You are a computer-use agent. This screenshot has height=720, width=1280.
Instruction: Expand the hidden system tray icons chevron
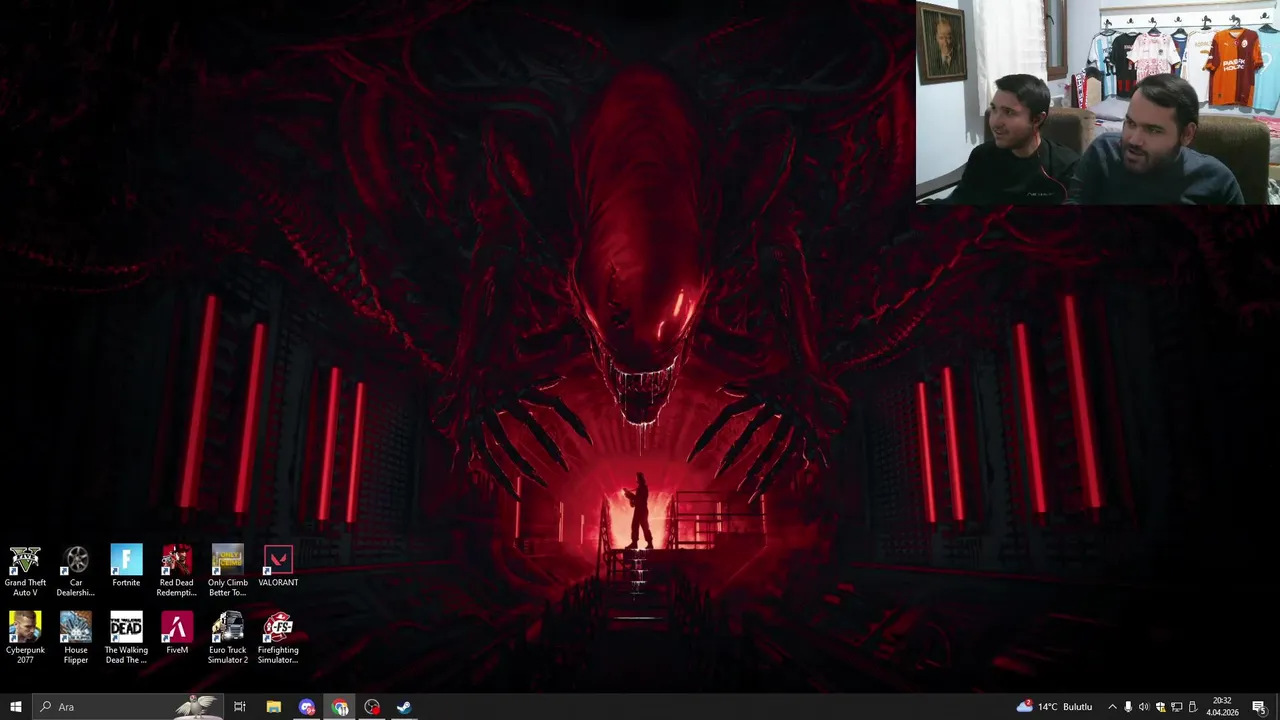[x=1112, y=707]
